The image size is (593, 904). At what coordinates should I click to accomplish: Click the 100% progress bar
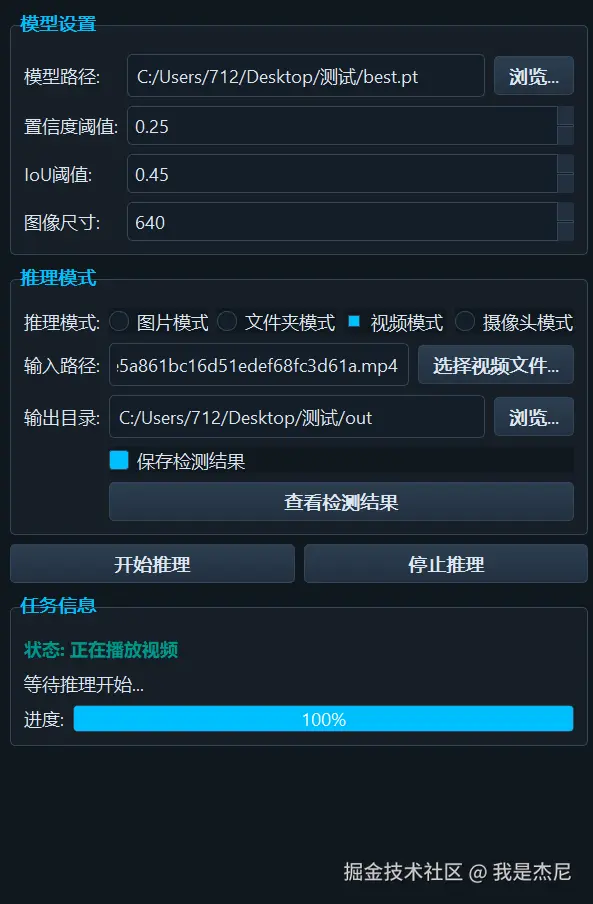coord(323,718)
